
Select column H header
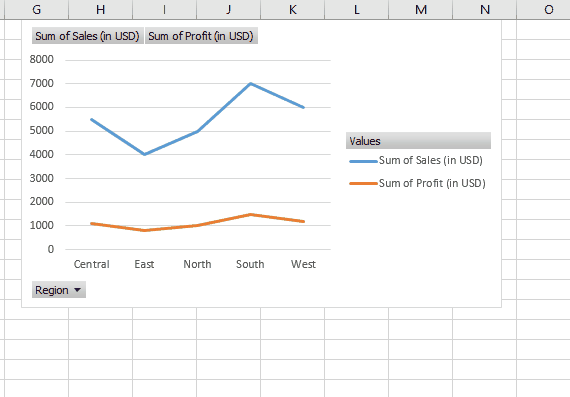101,9
